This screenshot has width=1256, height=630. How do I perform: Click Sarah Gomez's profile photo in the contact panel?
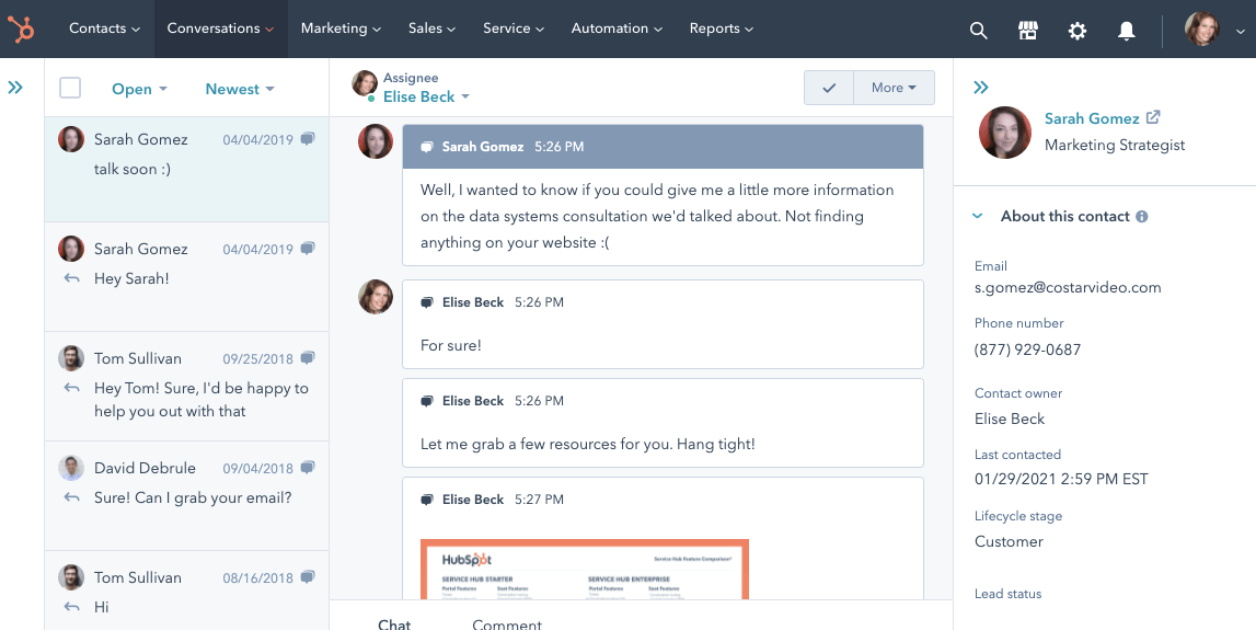tap(1004, 132)
